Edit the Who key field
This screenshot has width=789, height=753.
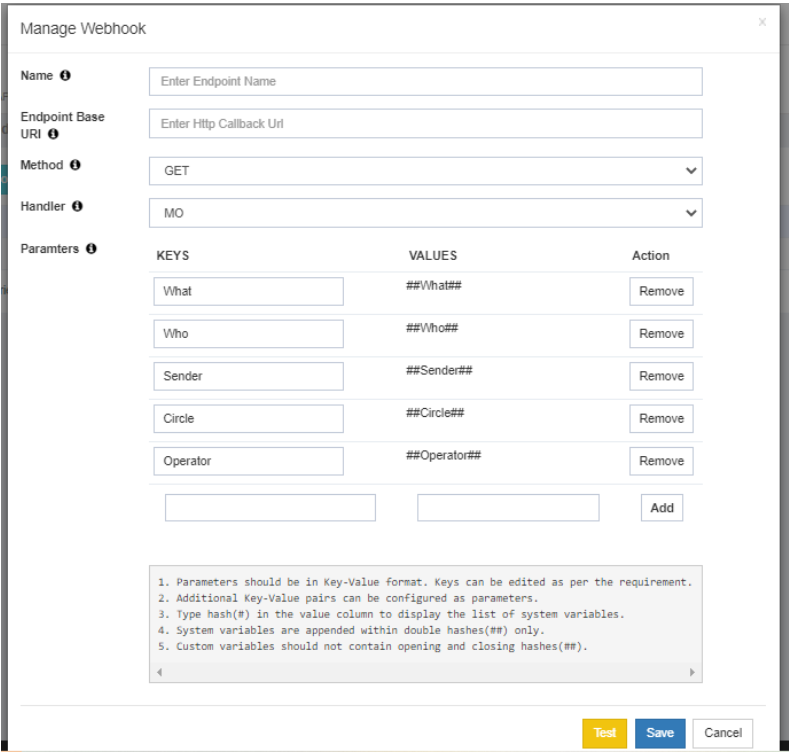(249, 334)
